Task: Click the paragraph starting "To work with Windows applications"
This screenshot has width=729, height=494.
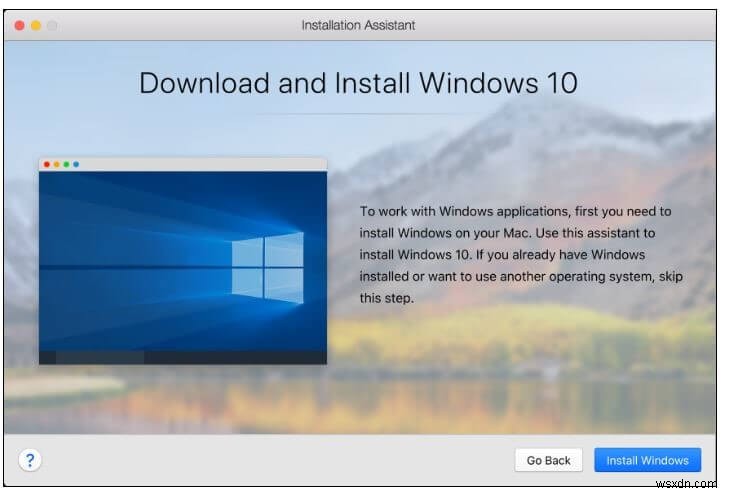Action: coord(521,255)
